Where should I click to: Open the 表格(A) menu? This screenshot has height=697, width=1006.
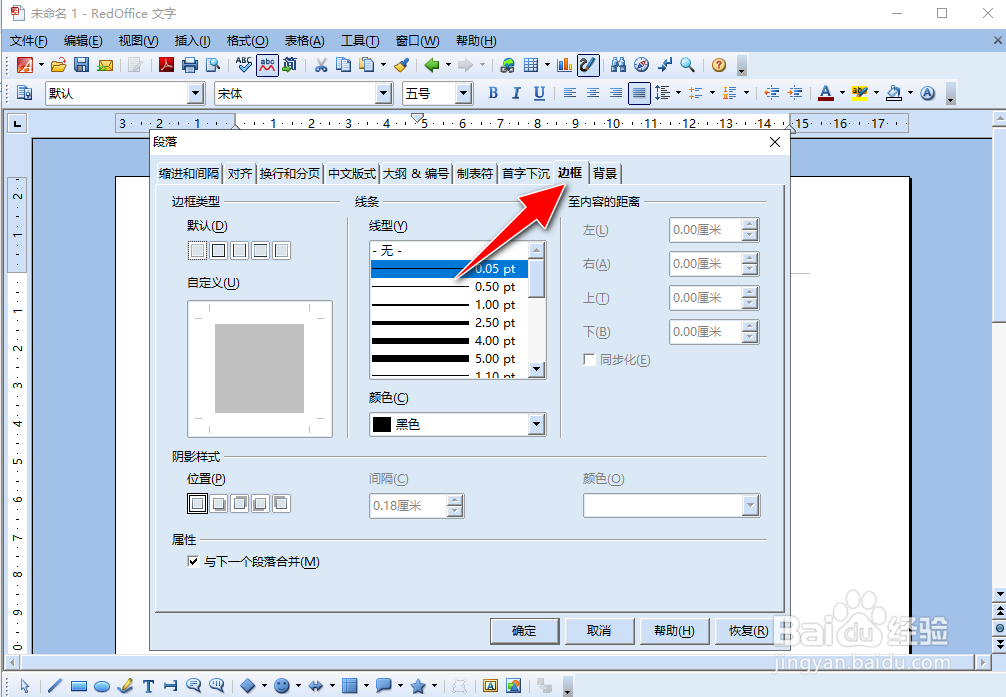pos(304,41)
